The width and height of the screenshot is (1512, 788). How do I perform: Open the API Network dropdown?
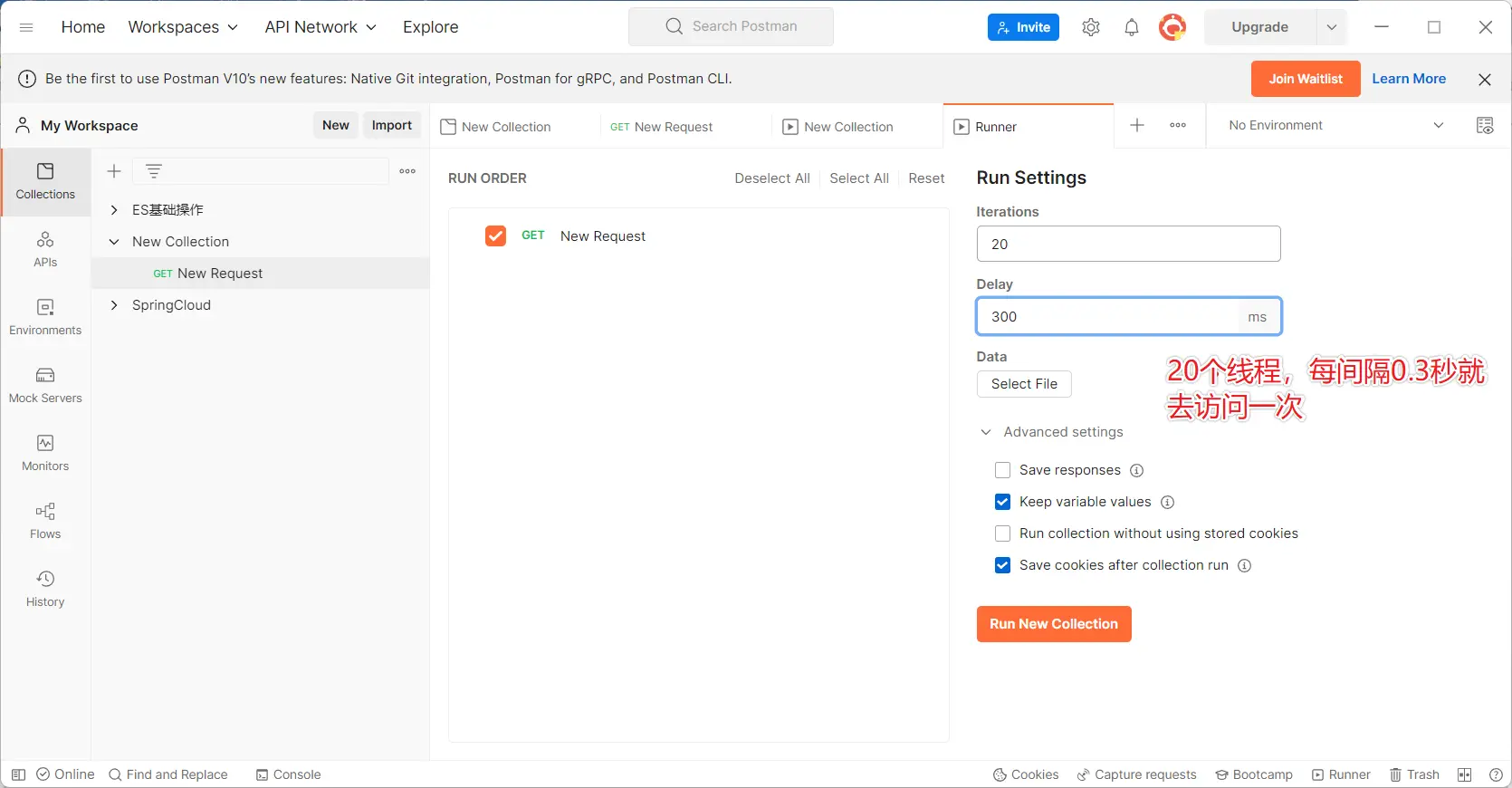click(321, 27)
